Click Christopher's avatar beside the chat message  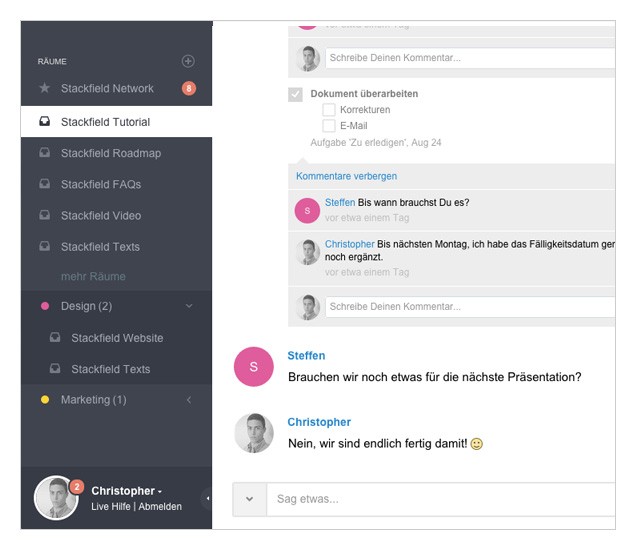(254, 433)
